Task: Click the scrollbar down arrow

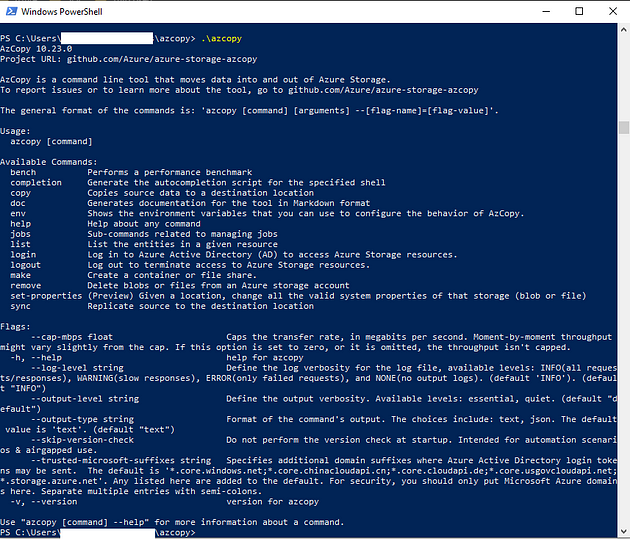Action: pyautogui.click(x=624, y=531)
